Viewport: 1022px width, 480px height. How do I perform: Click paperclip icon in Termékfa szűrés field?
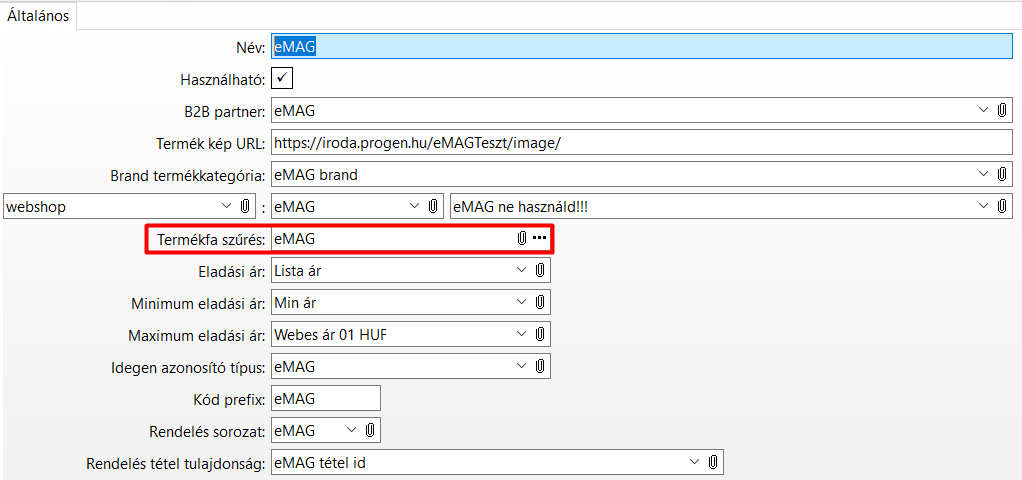(x=521, y=239)
